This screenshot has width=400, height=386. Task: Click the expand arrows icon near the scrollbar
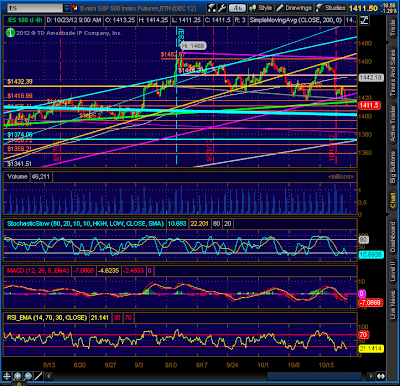pyautogui.click(x=381, y=376)
